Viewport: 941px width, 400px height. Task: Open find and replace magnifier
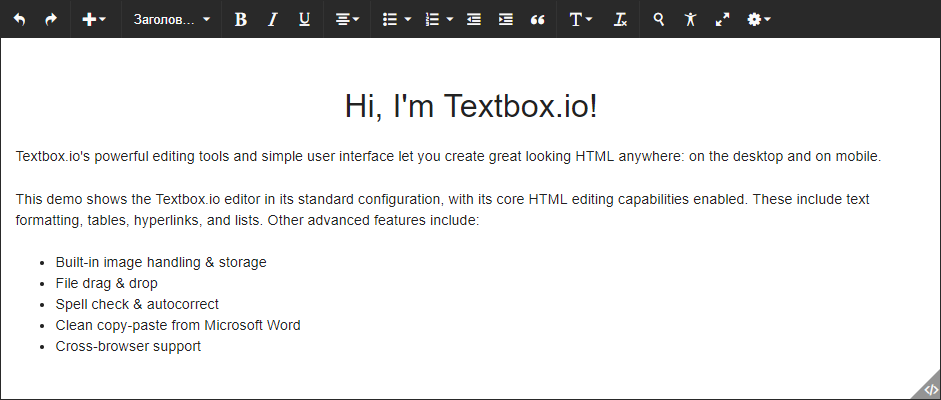[658, 19]
